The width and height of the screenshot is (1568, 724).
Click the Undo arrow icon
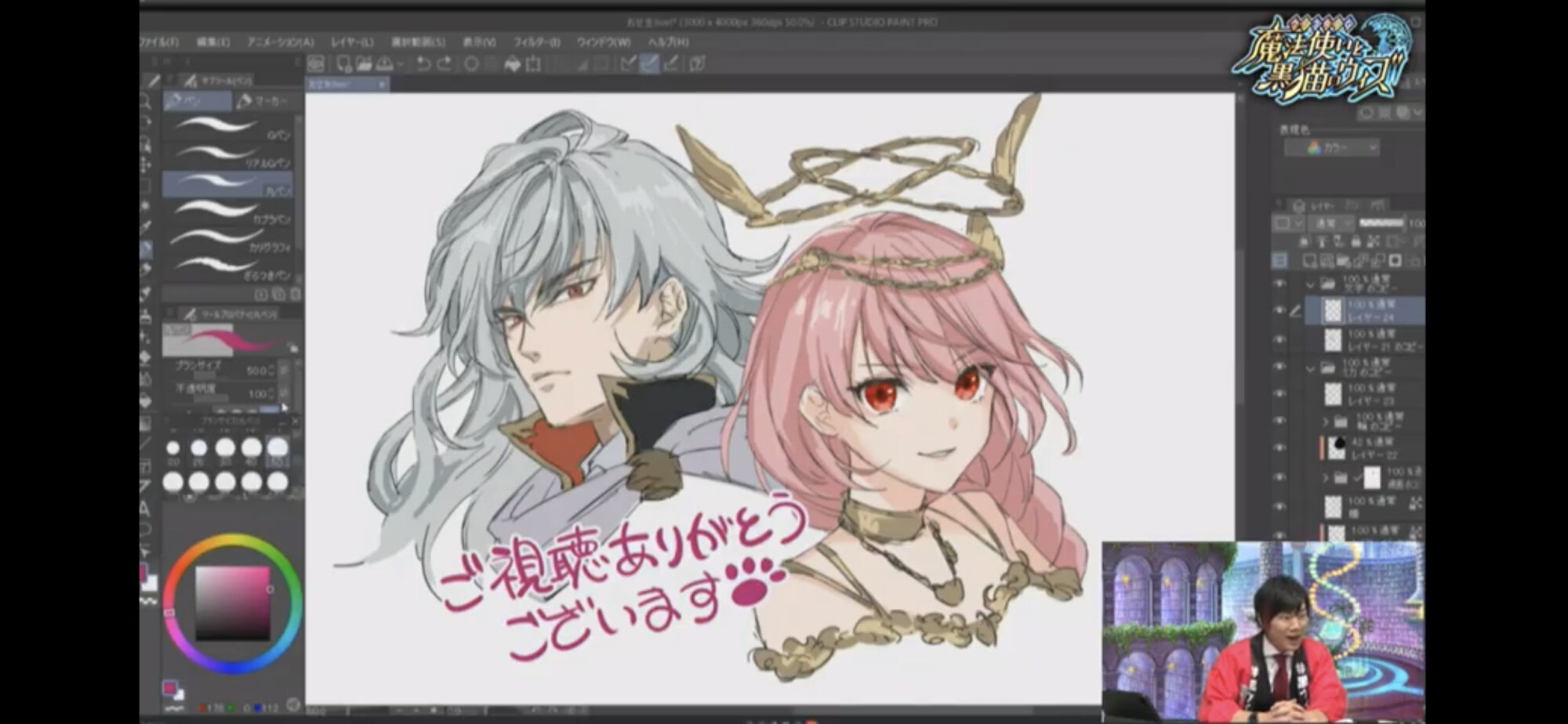423,64
